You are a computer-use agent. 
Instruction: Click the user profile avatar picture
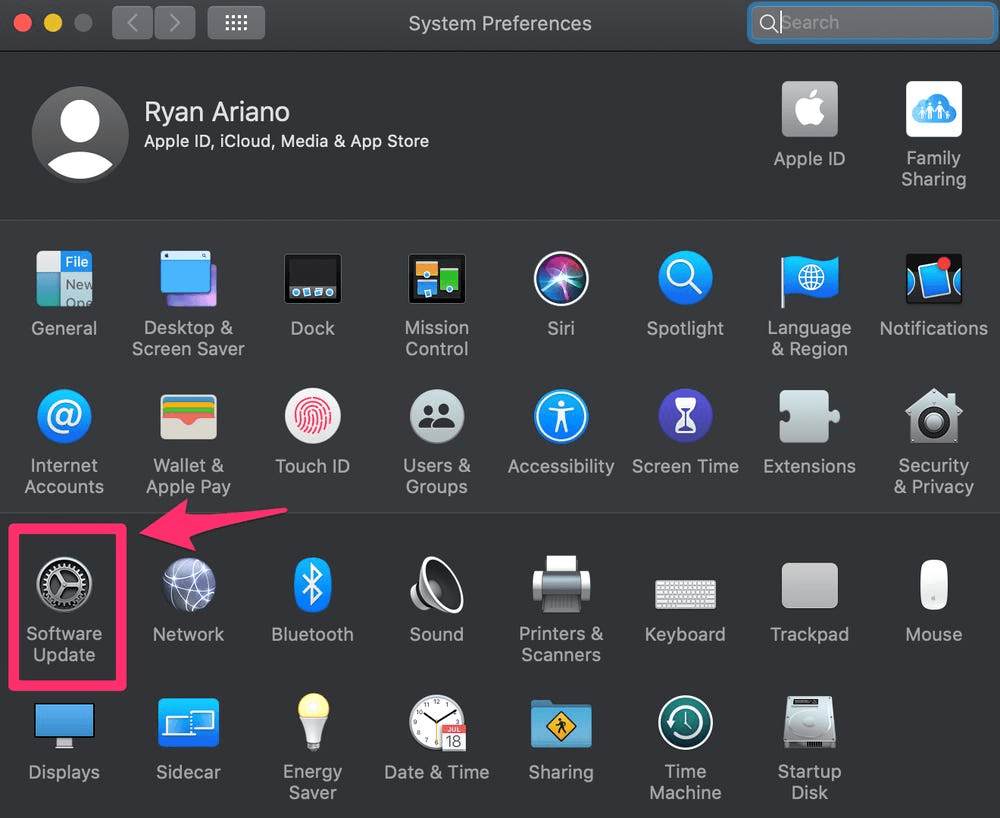pyautogui.click(x=80, y=134)
